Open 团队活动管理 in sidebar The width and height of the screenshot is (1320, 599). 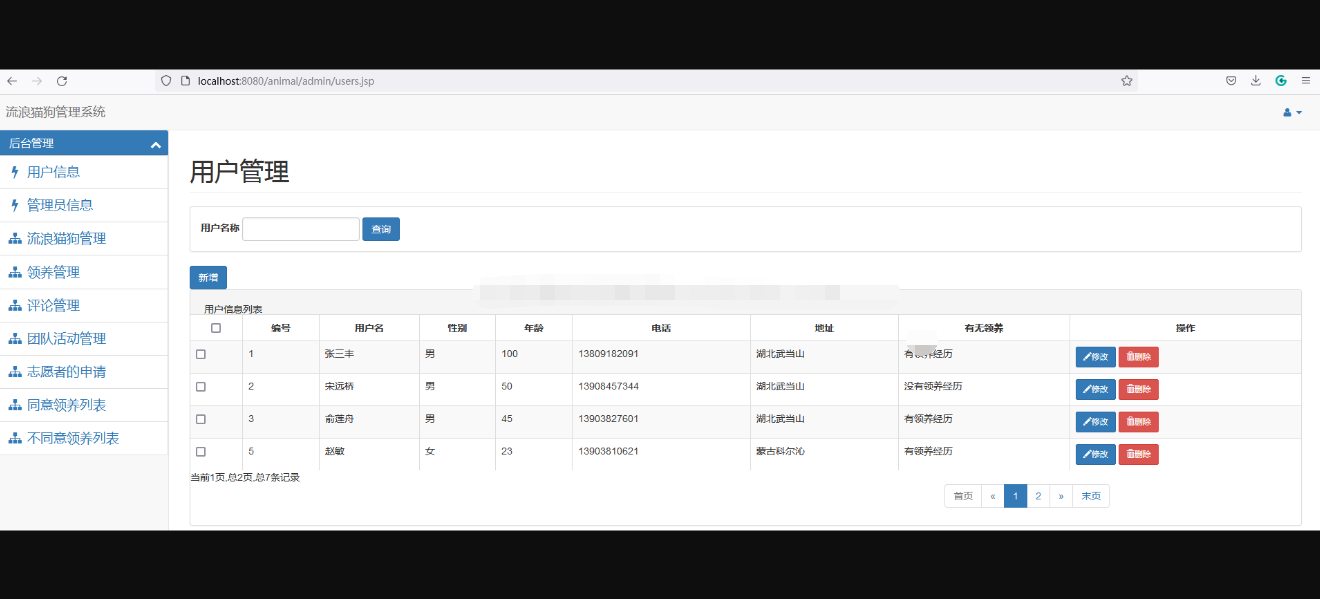coord(66,339)
